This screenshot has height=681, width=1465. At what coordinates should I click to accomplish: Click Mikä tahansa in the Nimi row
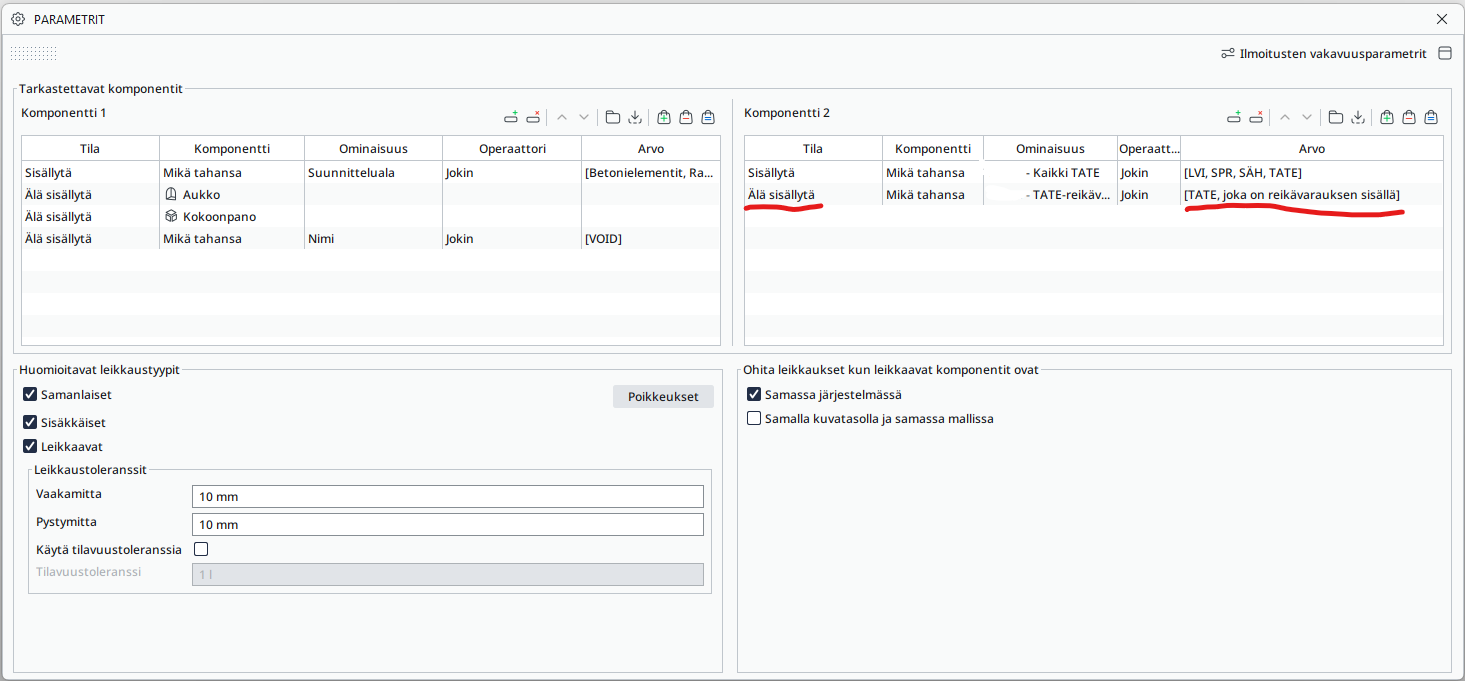(232, 238)
